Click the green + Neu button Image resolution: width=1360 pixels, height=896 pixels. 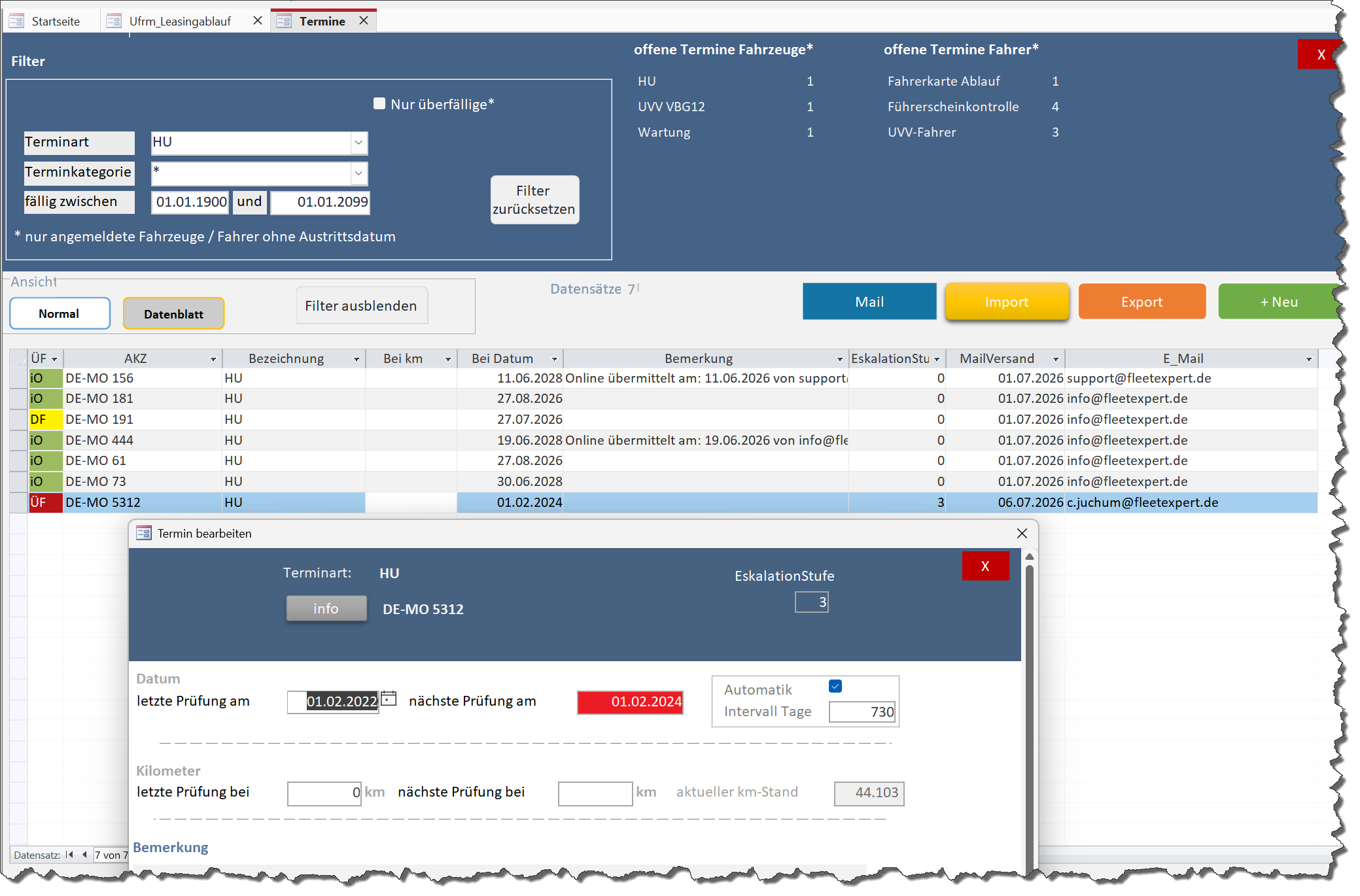[x=1278, y=302]
